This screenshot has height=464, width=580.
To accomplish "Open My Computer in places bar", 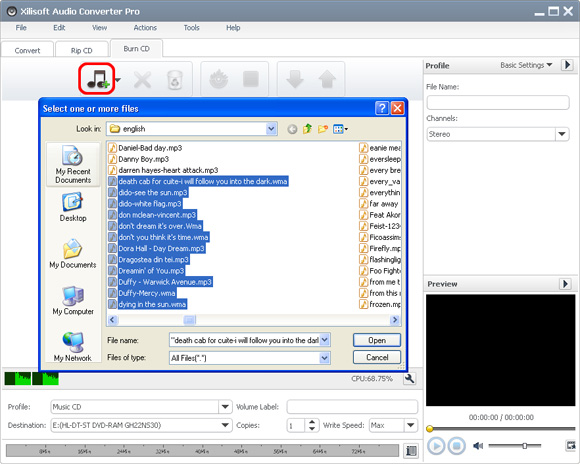I will pos(73,300).
